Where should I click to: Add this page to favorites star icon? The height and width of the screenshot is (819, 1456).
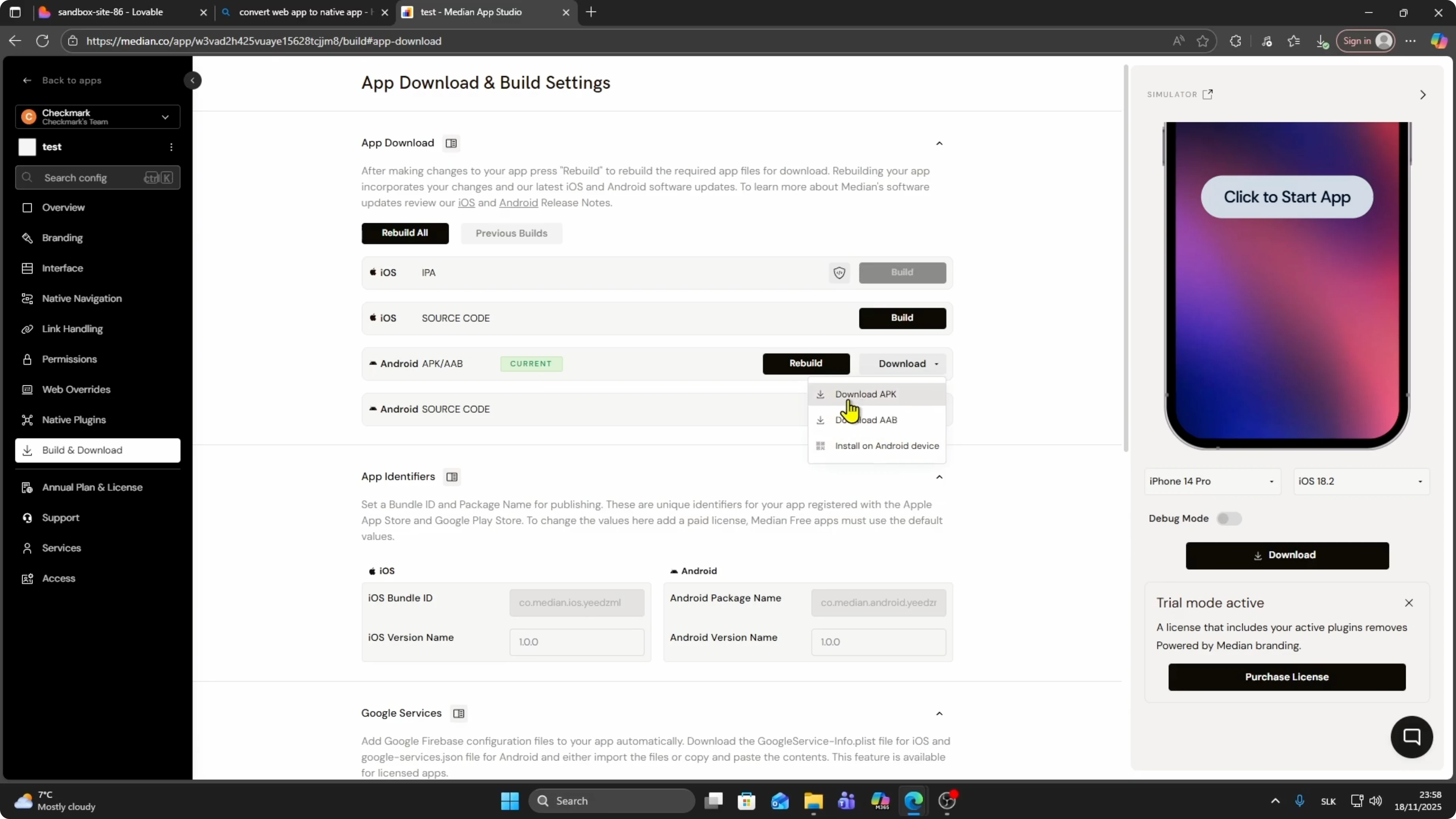[1203, 41]
